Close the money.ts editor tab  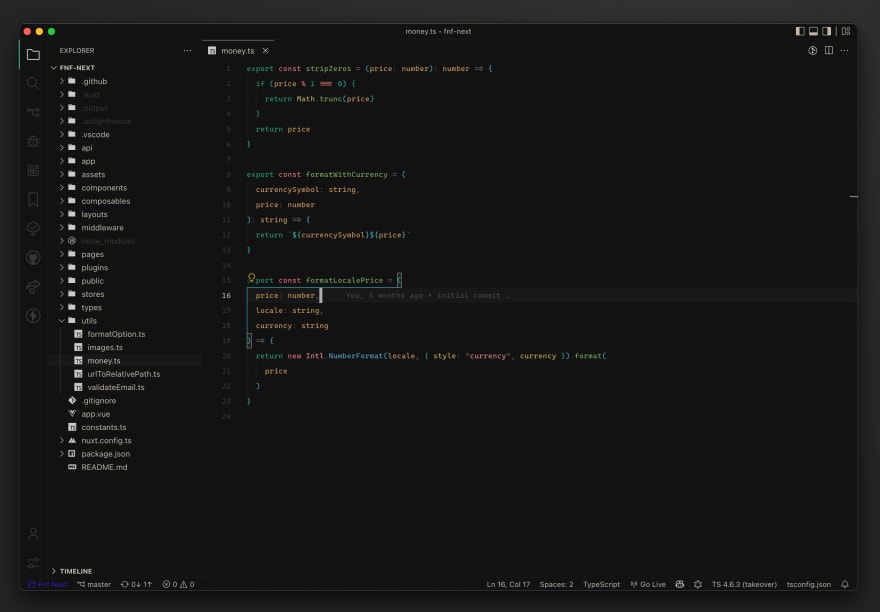pos(265,51)
